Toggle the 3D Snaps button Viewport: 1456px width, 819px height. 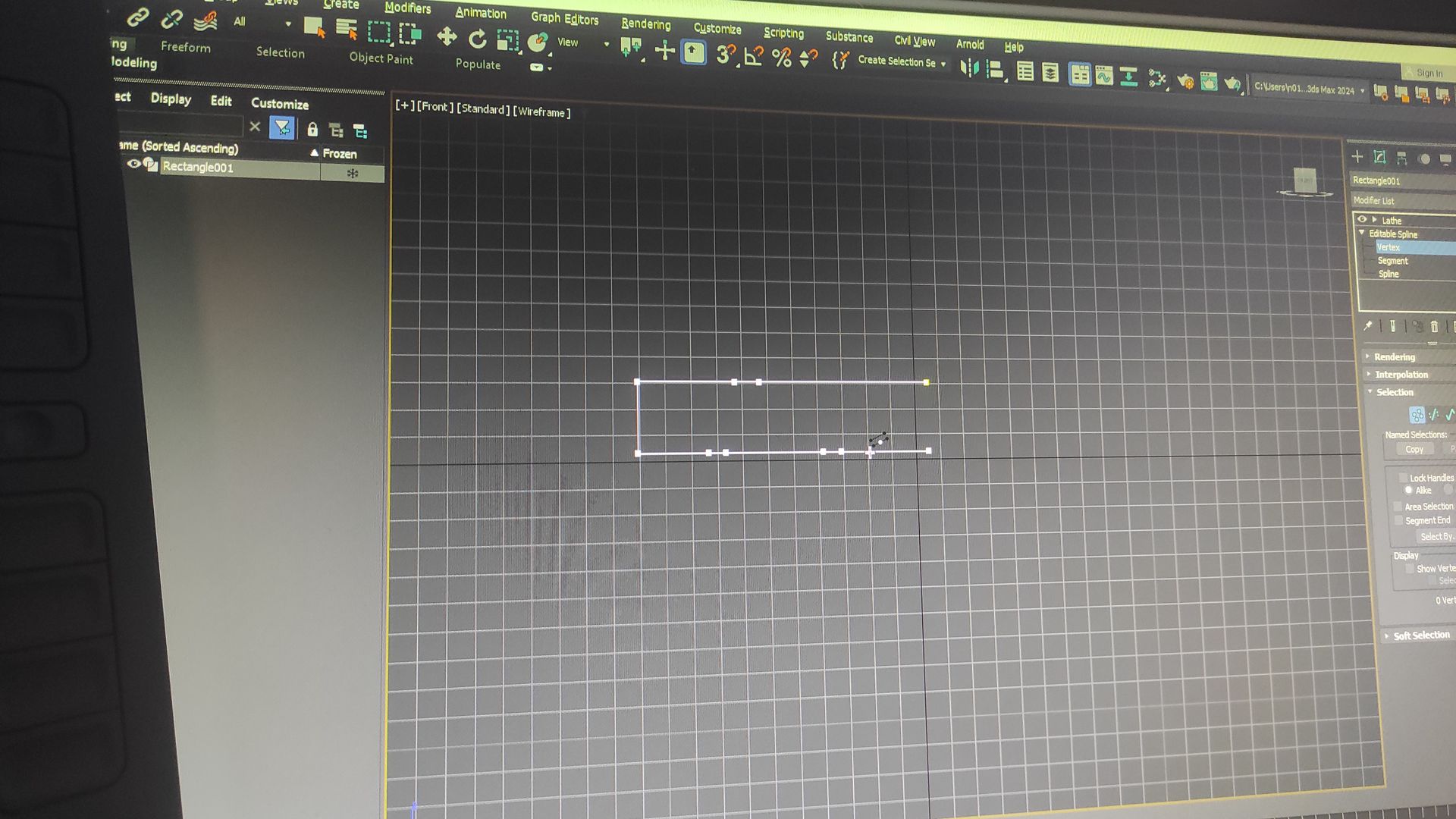(726, 54)
